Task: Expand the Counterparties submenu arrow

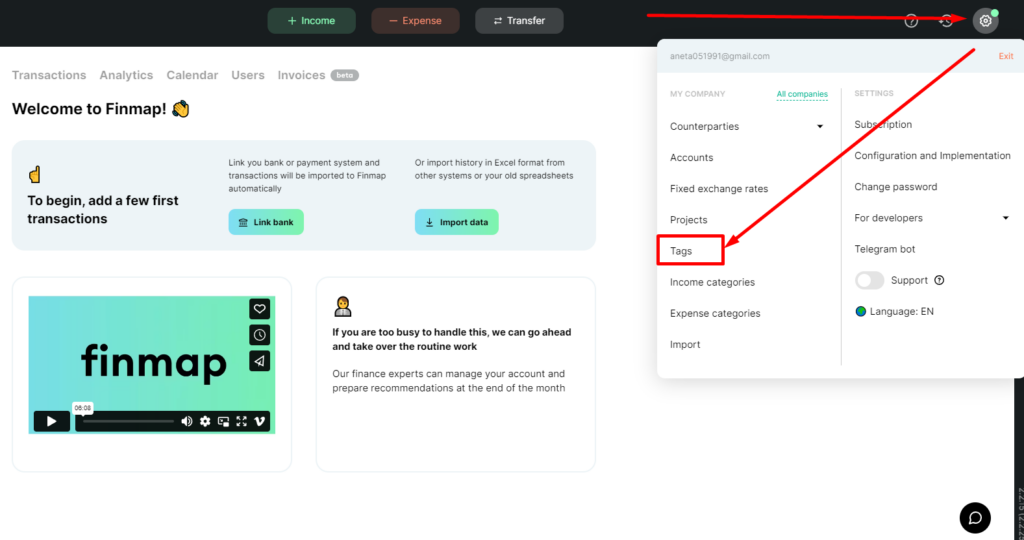Action: coord(820,126)
